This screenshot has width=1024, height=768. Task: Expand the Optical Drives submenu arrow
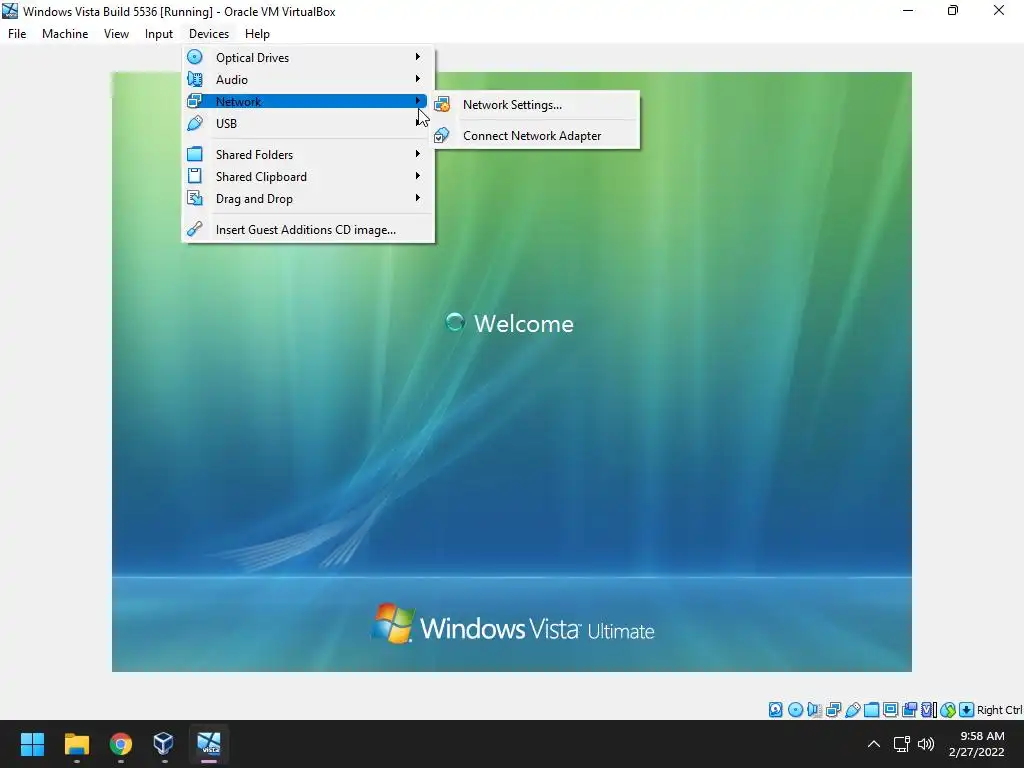coord(417,57)
